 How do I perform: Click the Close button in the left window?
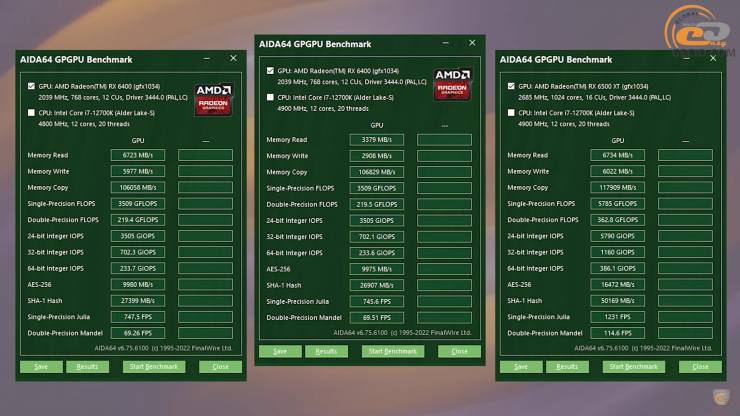[220, 367]
